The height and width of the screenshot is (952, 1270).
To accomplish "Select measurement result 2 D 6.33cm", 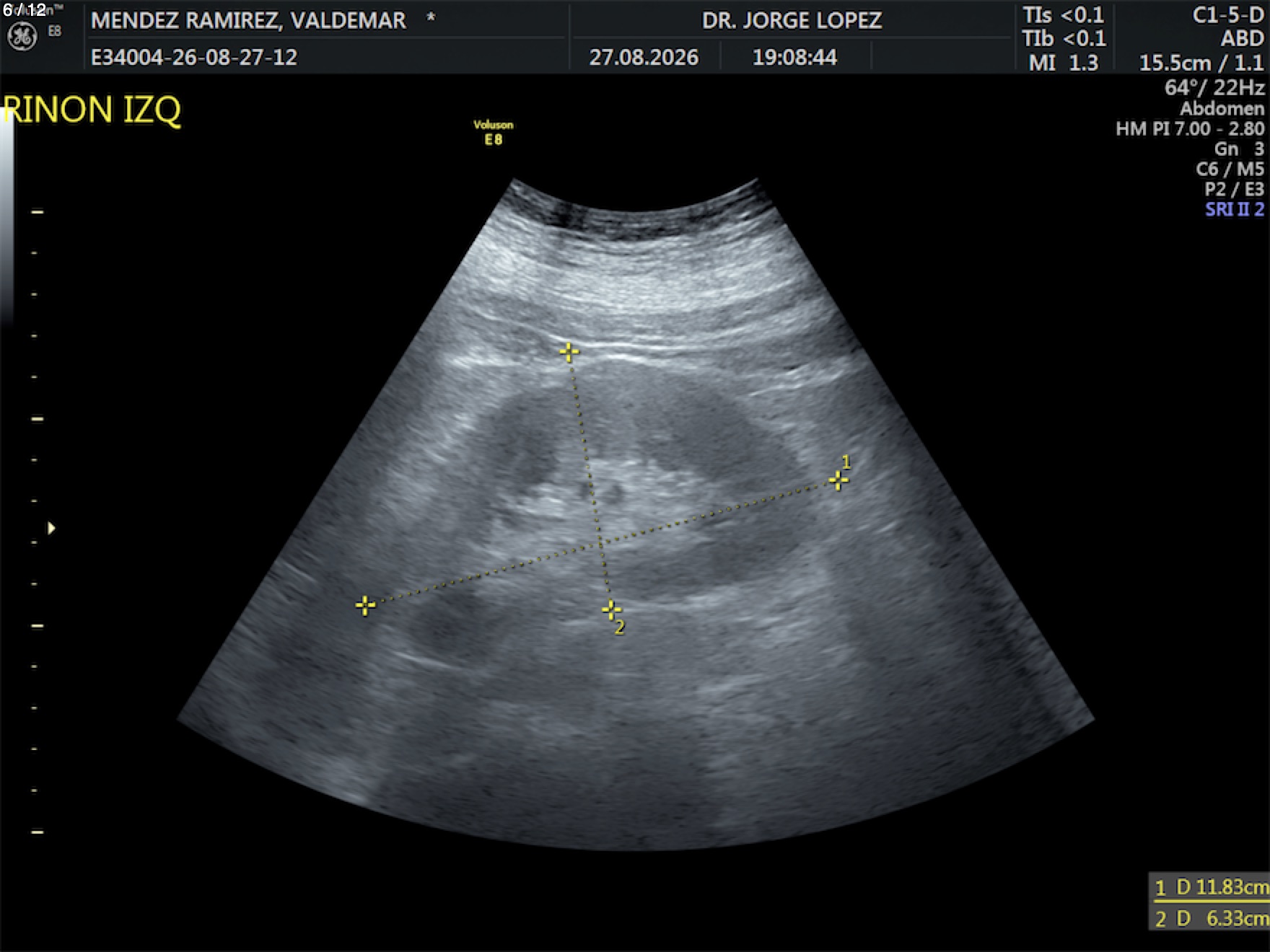I will coord(1211,917).
